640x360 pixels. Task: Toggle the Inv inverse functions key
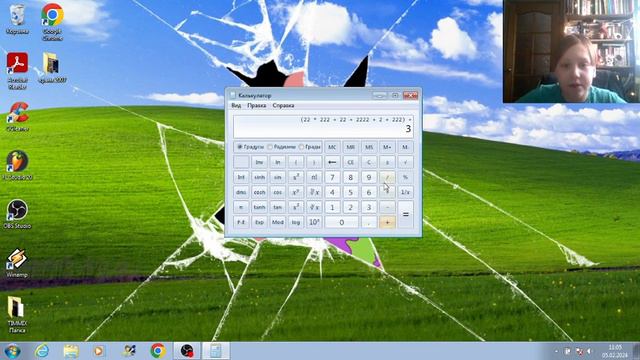259,162
